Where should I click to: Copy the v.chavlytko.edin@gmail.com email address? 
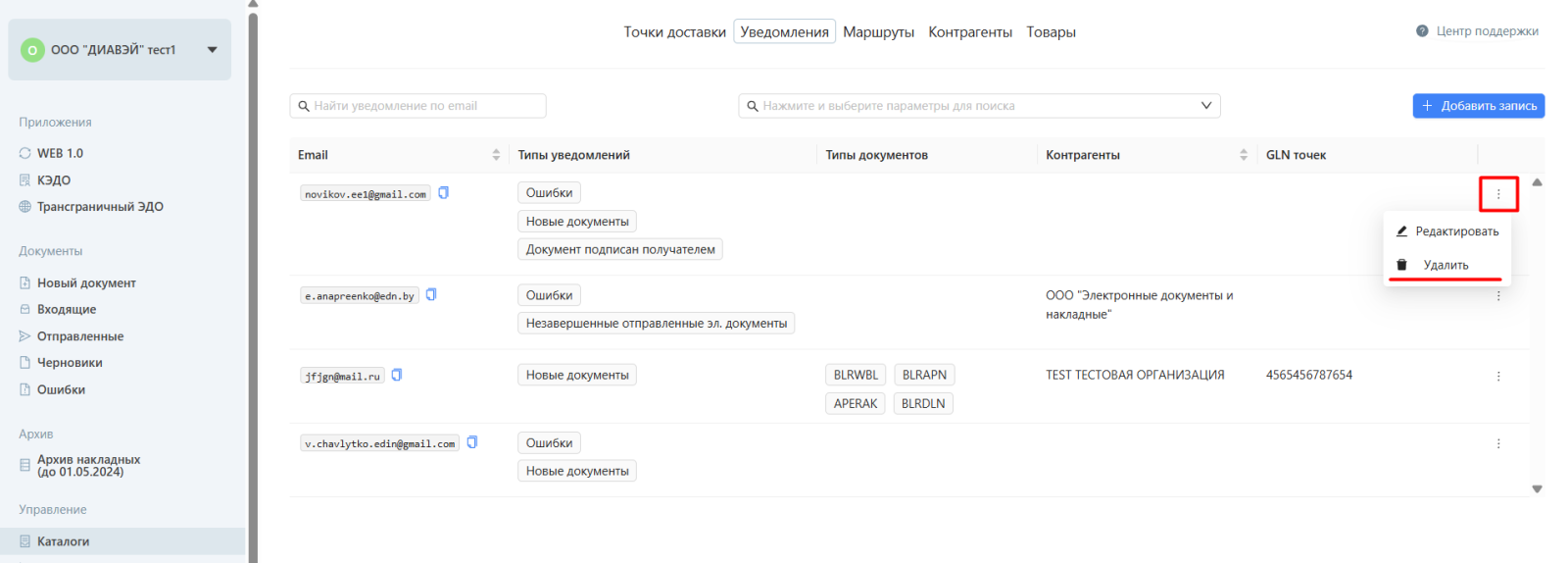click(472, 442)
